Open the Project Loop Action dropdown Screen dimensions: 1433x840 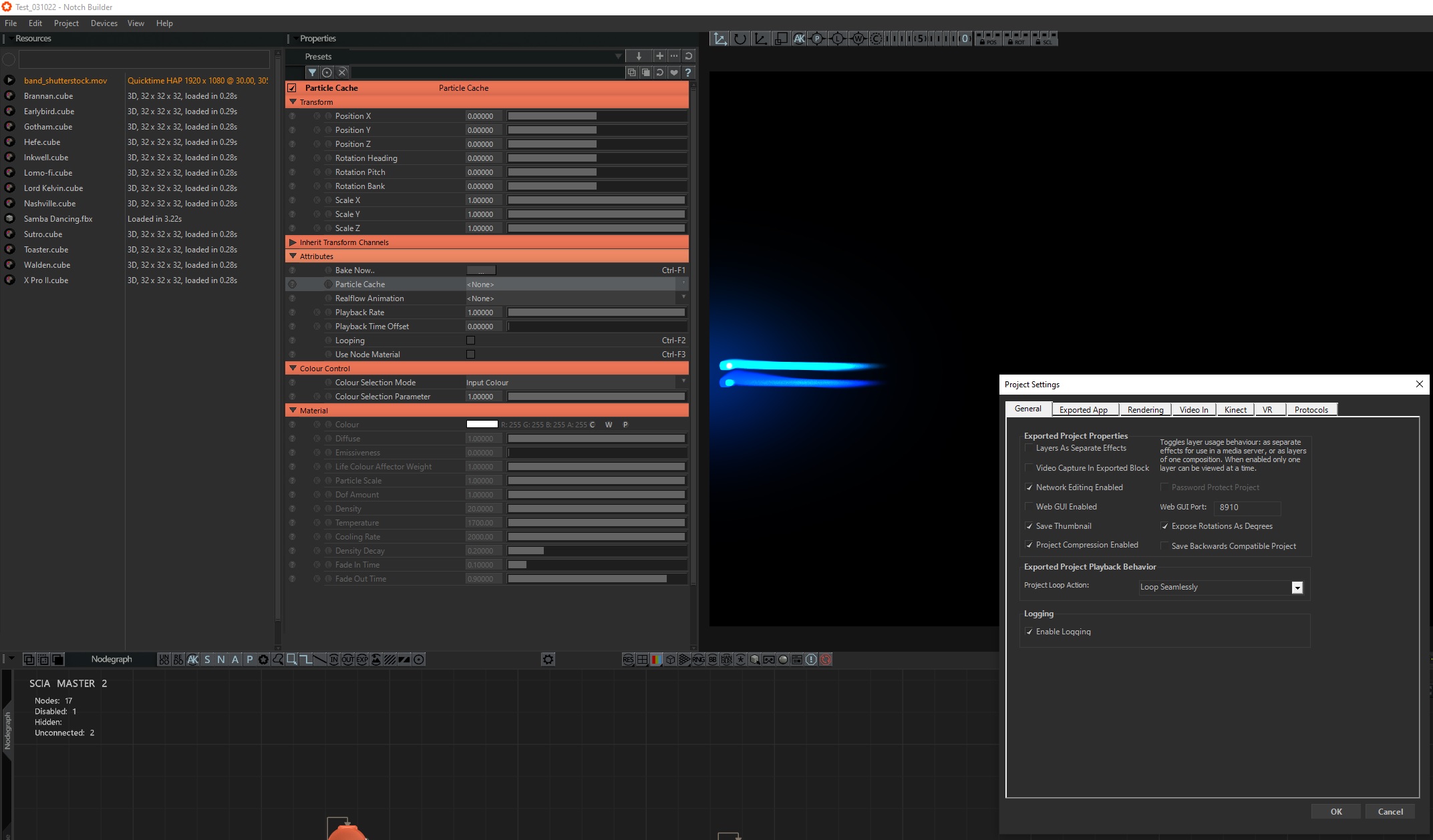(1221, 587)
